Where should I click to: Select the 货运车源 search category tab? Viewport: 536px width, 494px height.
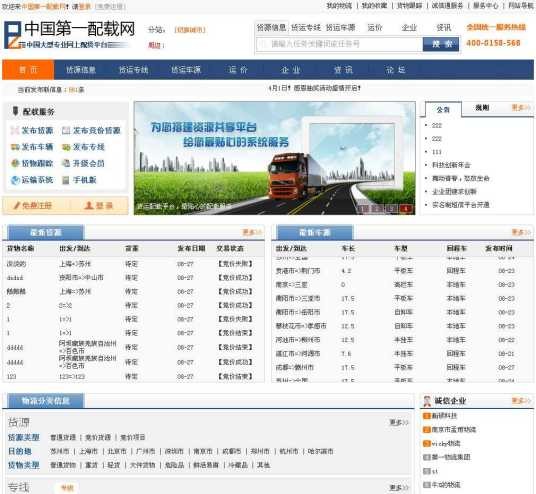[341, 27]
